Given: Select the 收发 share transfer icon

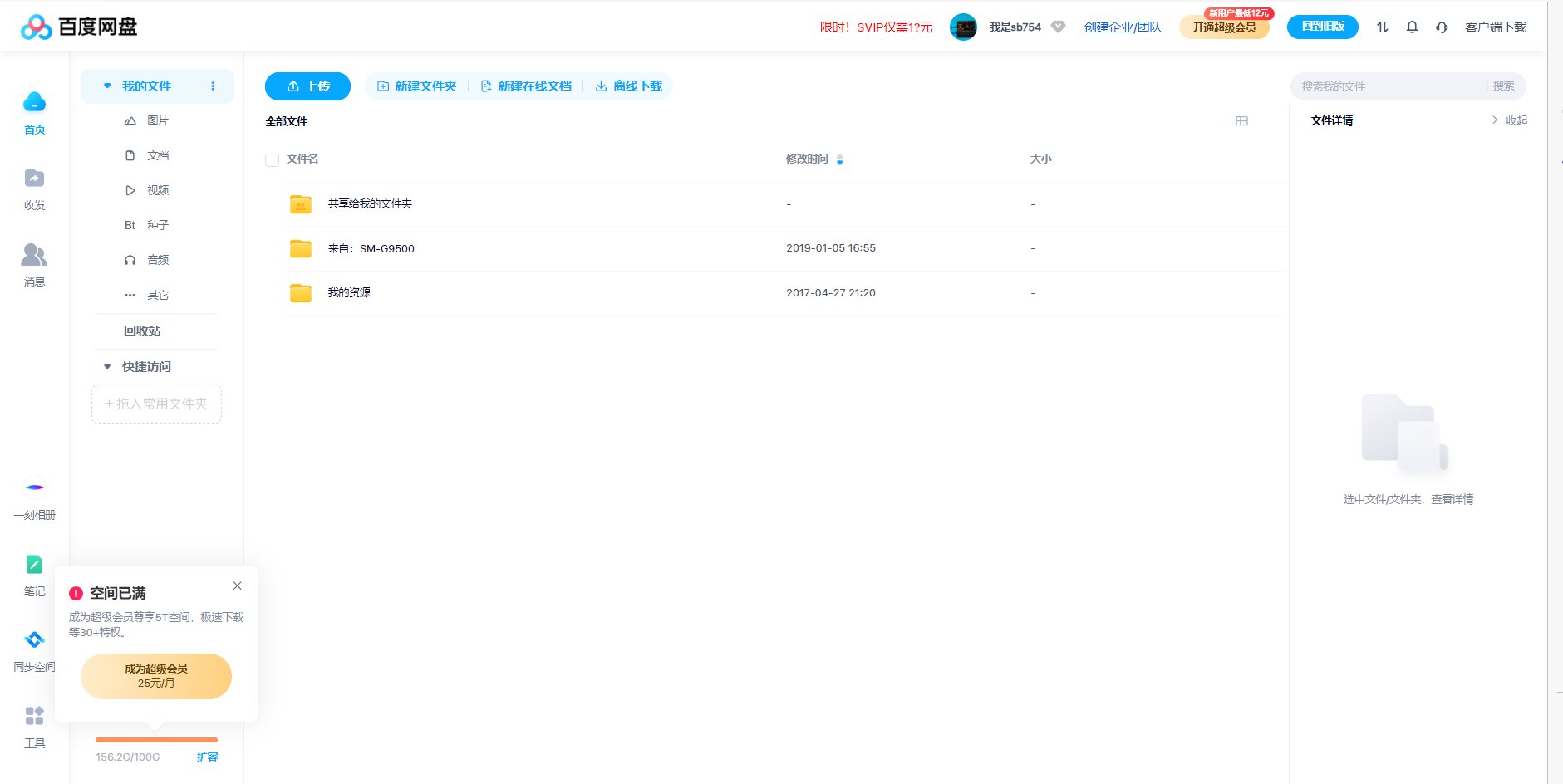Looking at the screenshot, I should coord(34,179).
